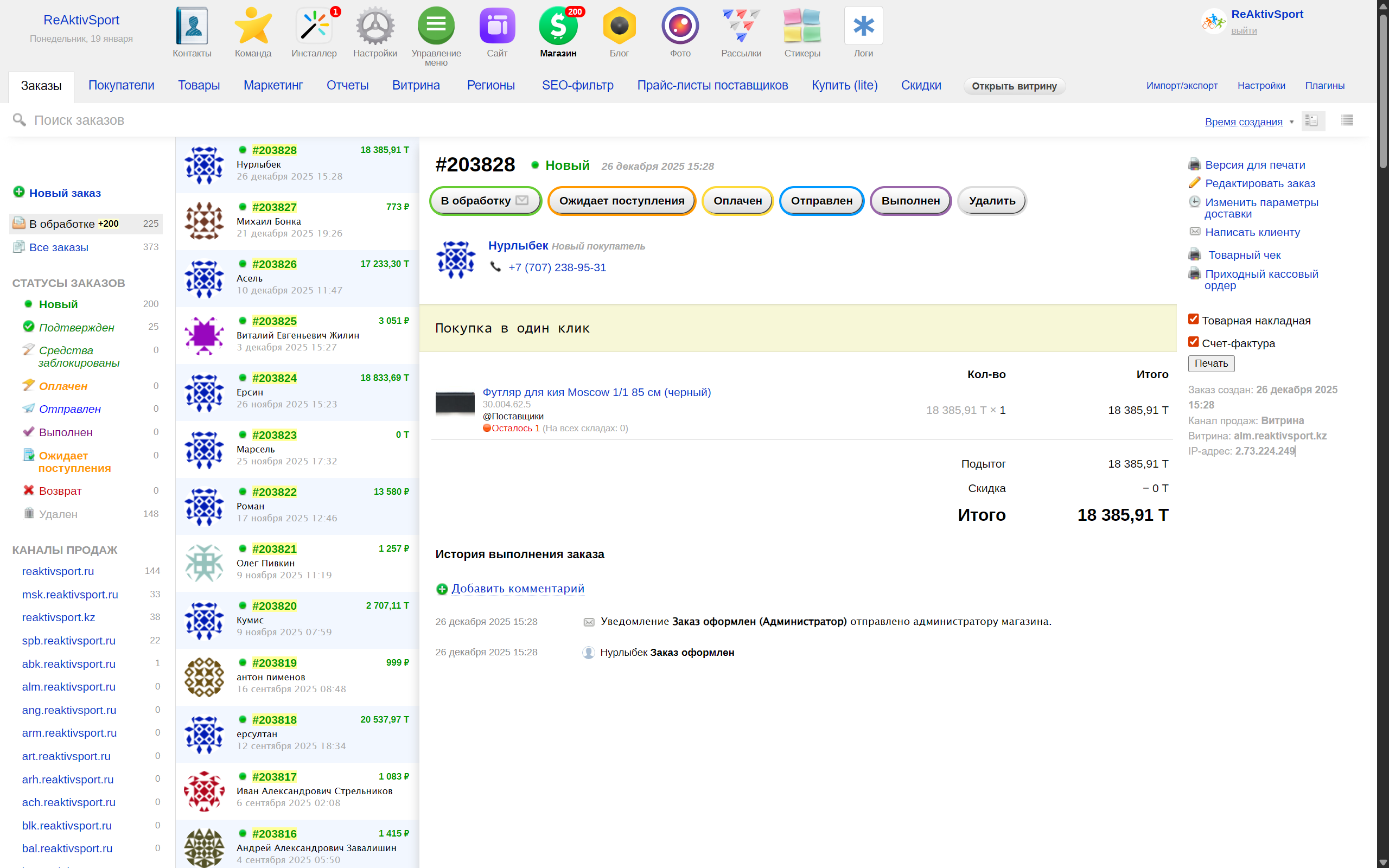Click the Добавить комментарий link
Screen dimensions: 1389x868
coord(517,589)
